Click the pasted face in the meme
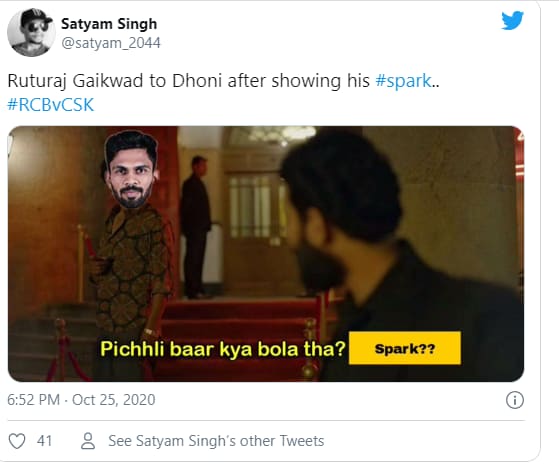 click(131, 170)
